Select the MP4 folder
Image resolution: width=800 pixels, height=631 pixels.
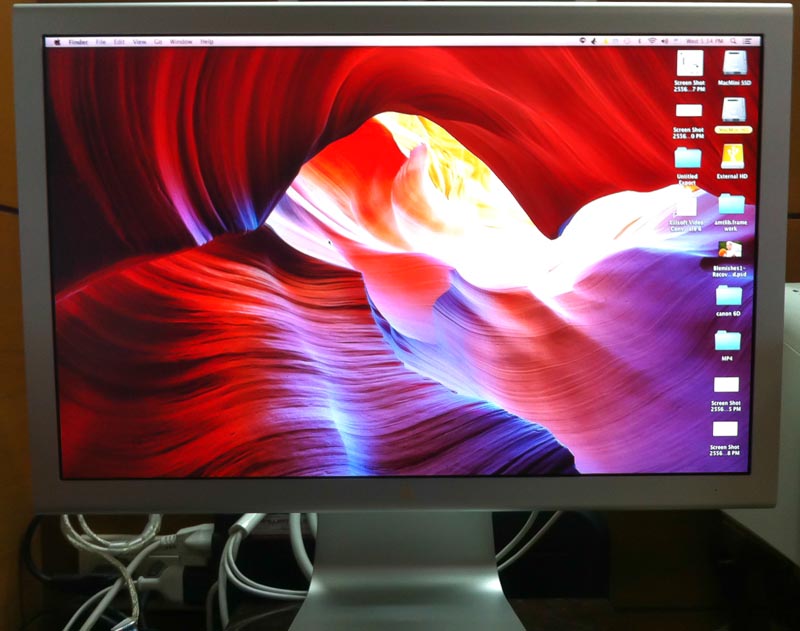coord(728,341)
